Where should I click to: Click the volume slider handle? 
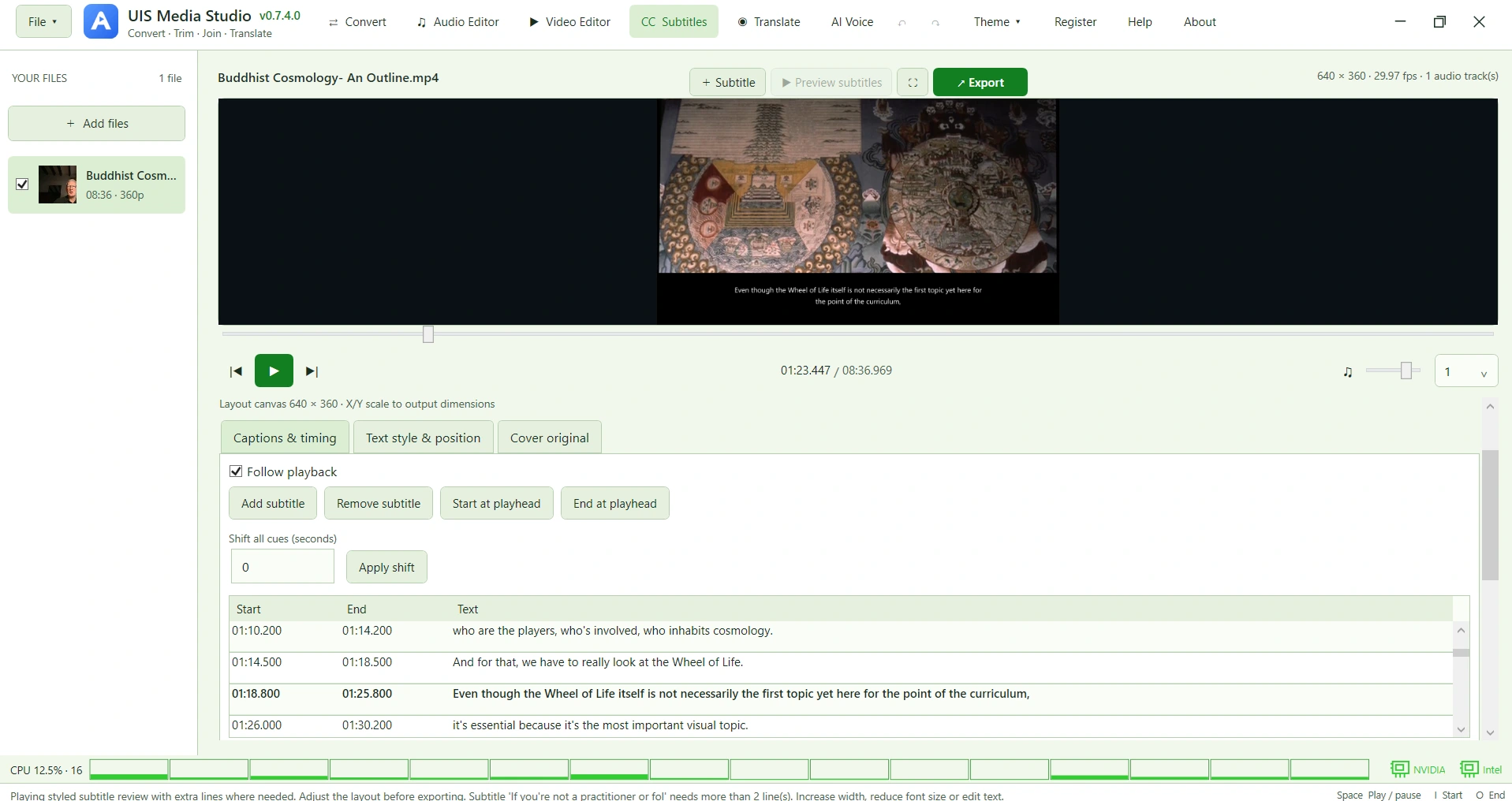(1406, 371)
